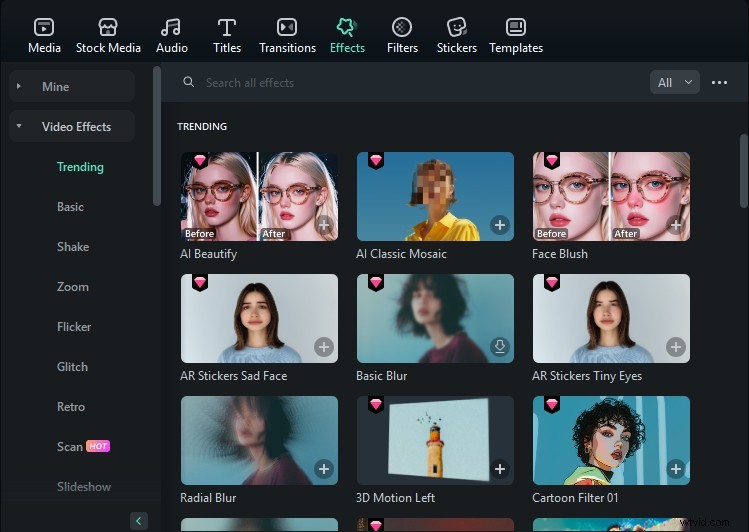Open the All filter dropdown
749x532 pixels.
(674, 83)
